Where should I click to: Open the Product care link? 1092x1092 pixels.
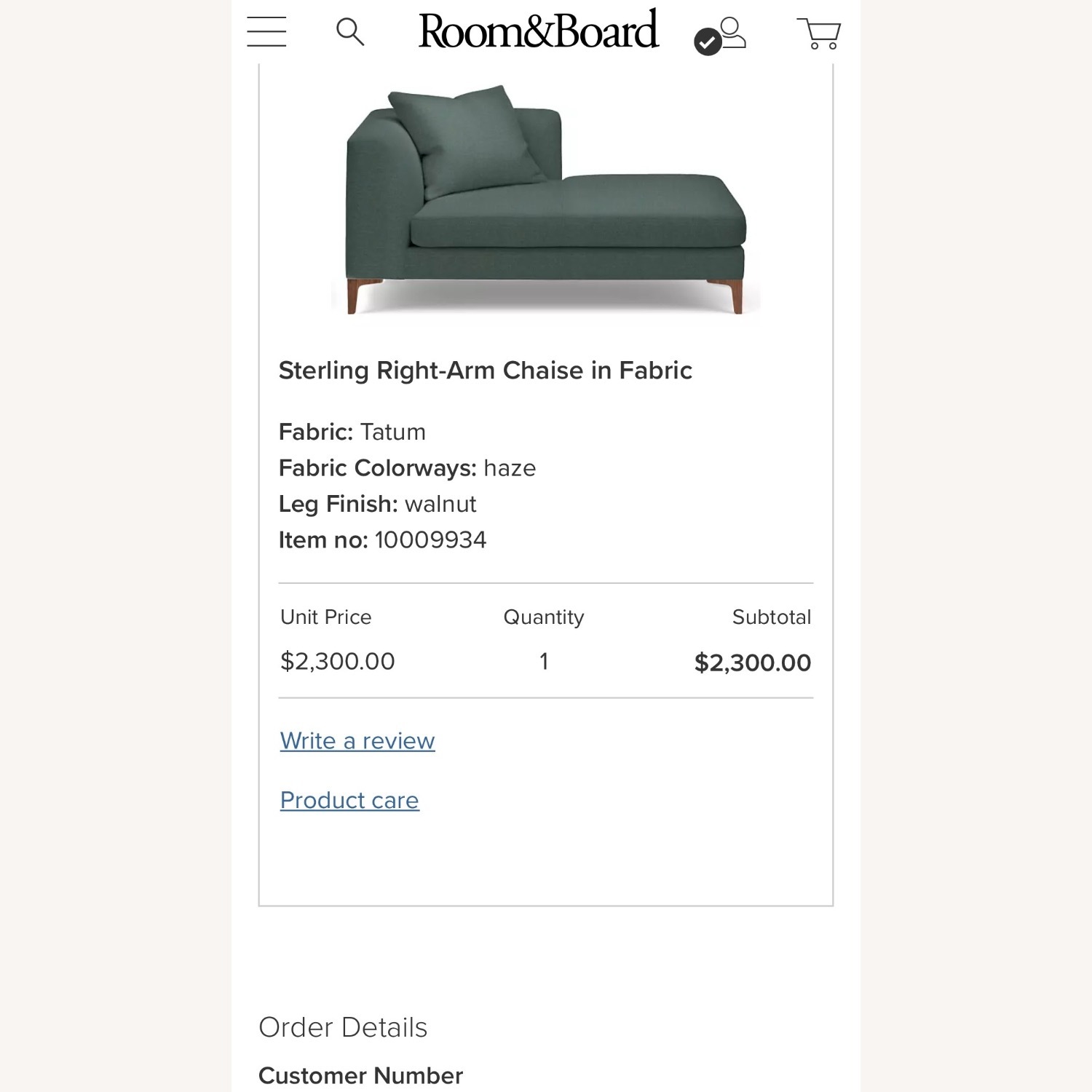348,799
